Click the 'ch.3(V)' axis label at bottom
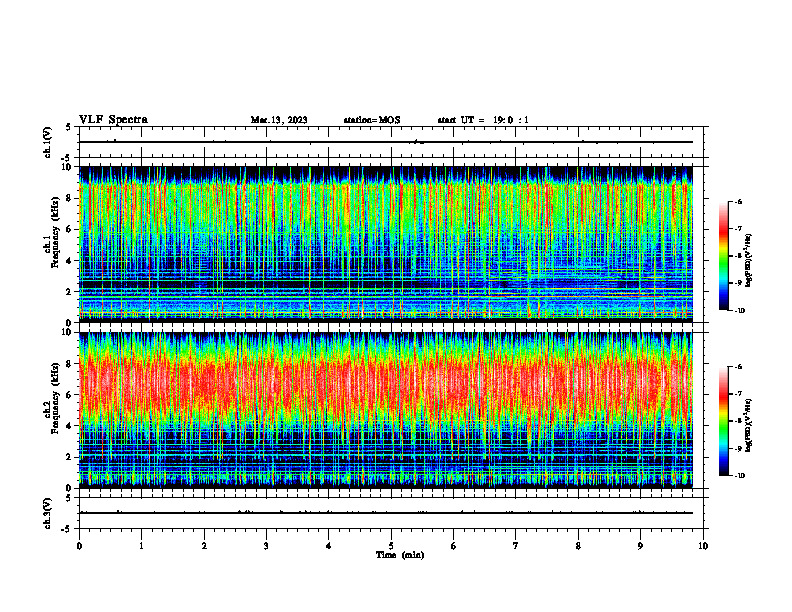792x612 pixels. pyautogui.click(x=47, y=513)
